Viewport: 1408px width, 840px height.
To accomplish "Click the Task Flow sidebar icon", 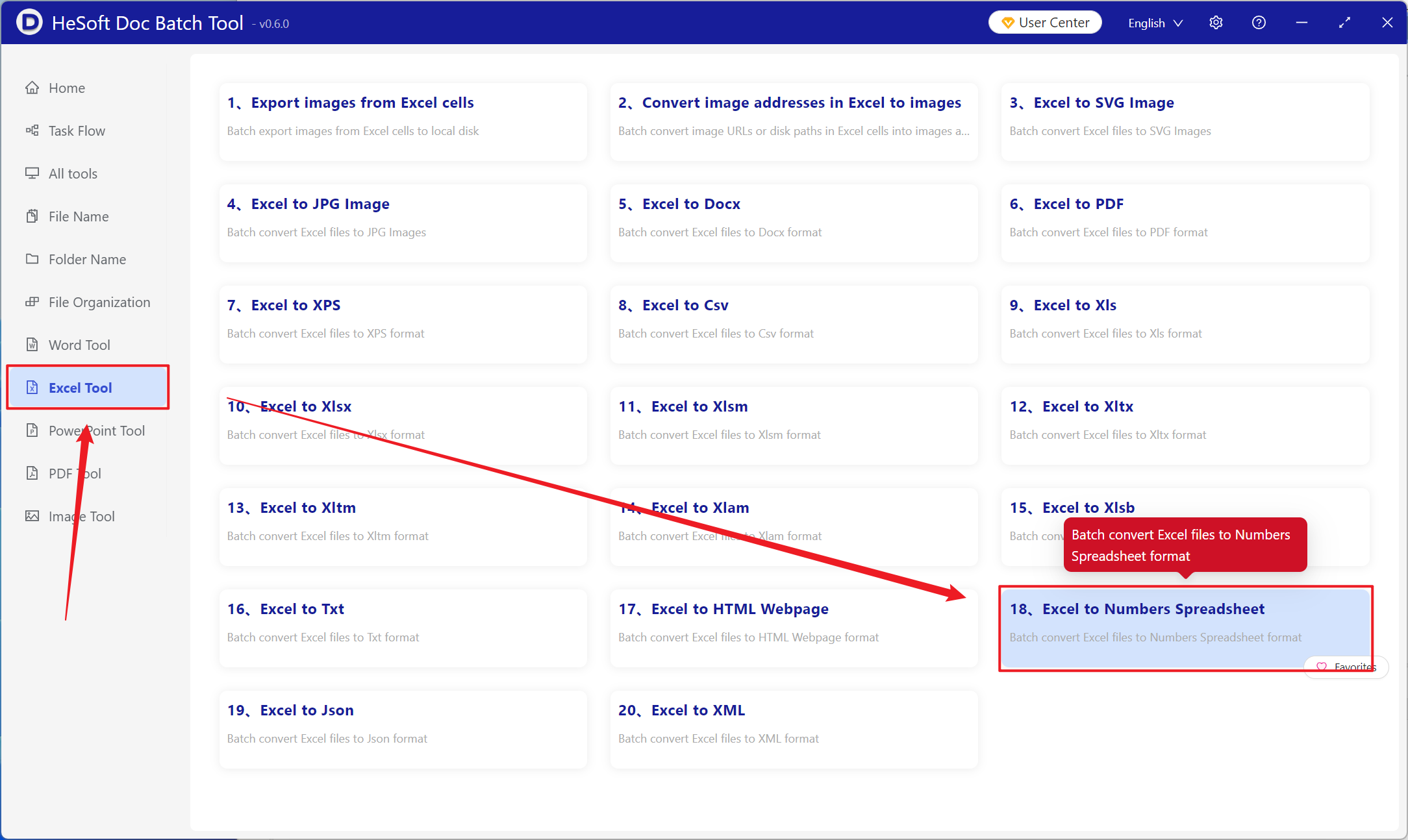I will (32, 130).
